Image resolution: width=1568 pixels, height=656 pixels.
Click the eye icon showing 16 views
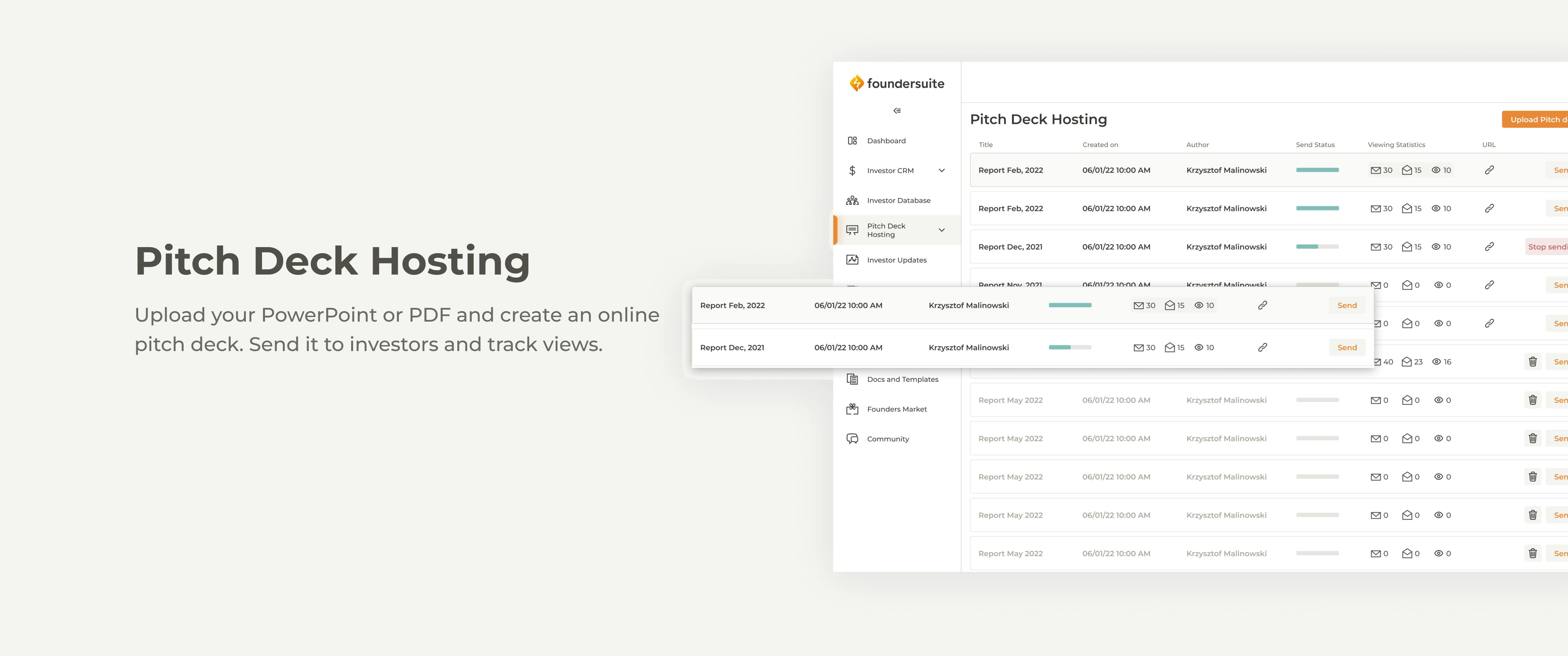pyautogui.click(x=1437, y=362)
